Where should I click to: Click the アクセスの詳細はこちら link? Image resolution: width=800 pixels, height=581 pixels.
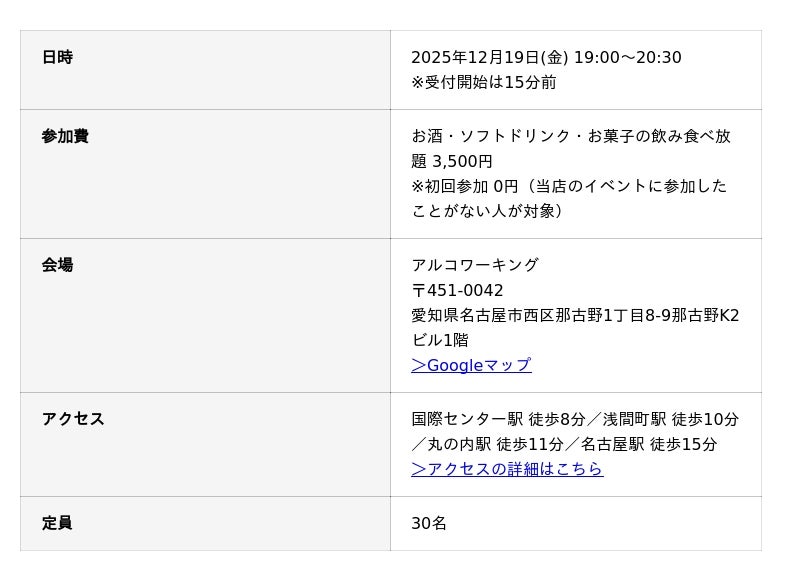click(507, 469)
